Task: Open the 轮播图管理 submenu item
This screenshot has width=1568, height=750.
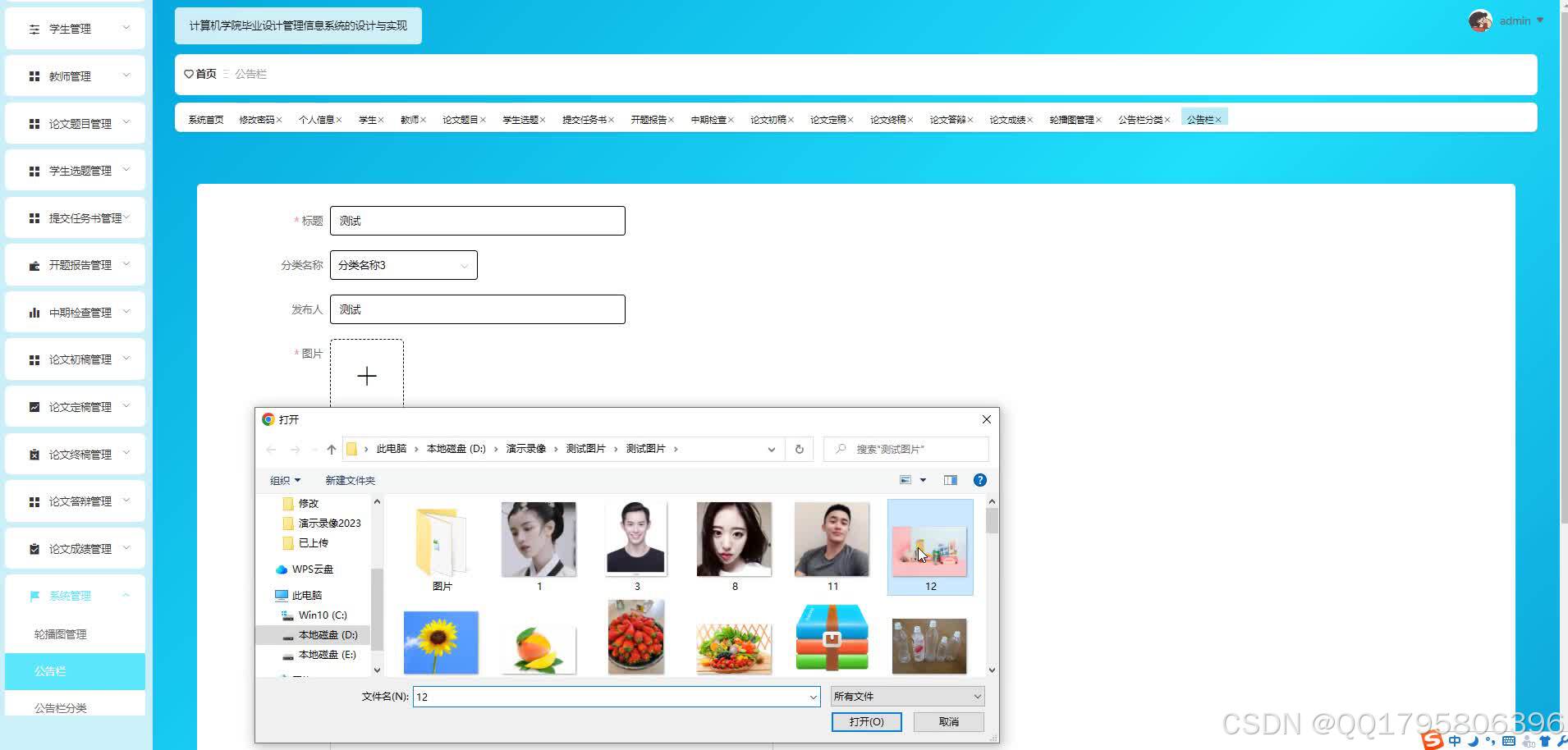Action: [75, 634]
